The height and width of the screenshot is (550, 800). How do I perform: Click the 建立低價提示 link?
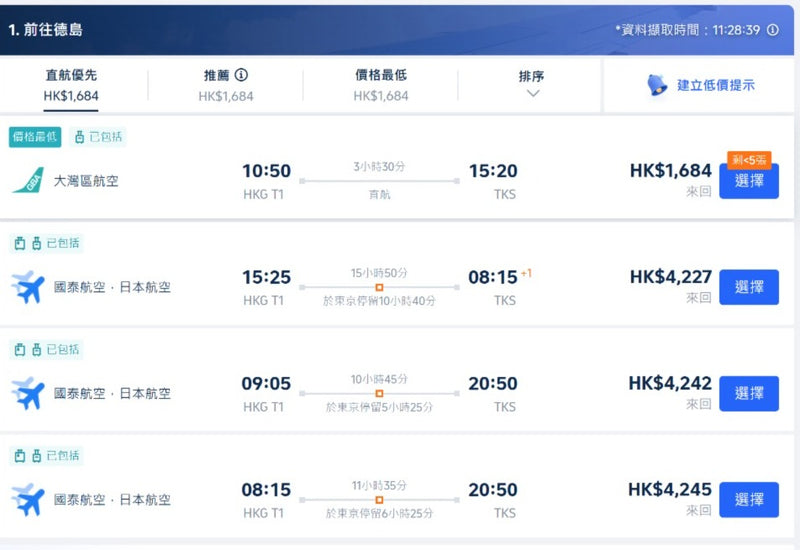point(716,85)
